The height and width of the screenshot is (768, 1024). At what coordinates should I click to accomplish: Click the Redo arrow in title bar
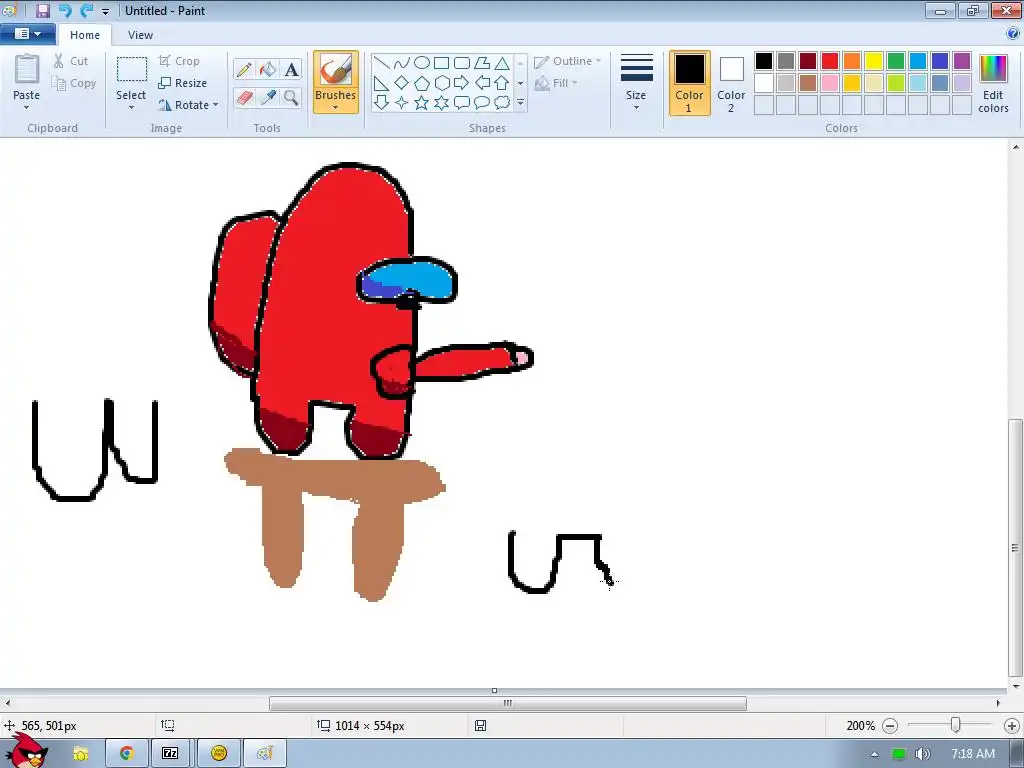(x=86, y=10)
